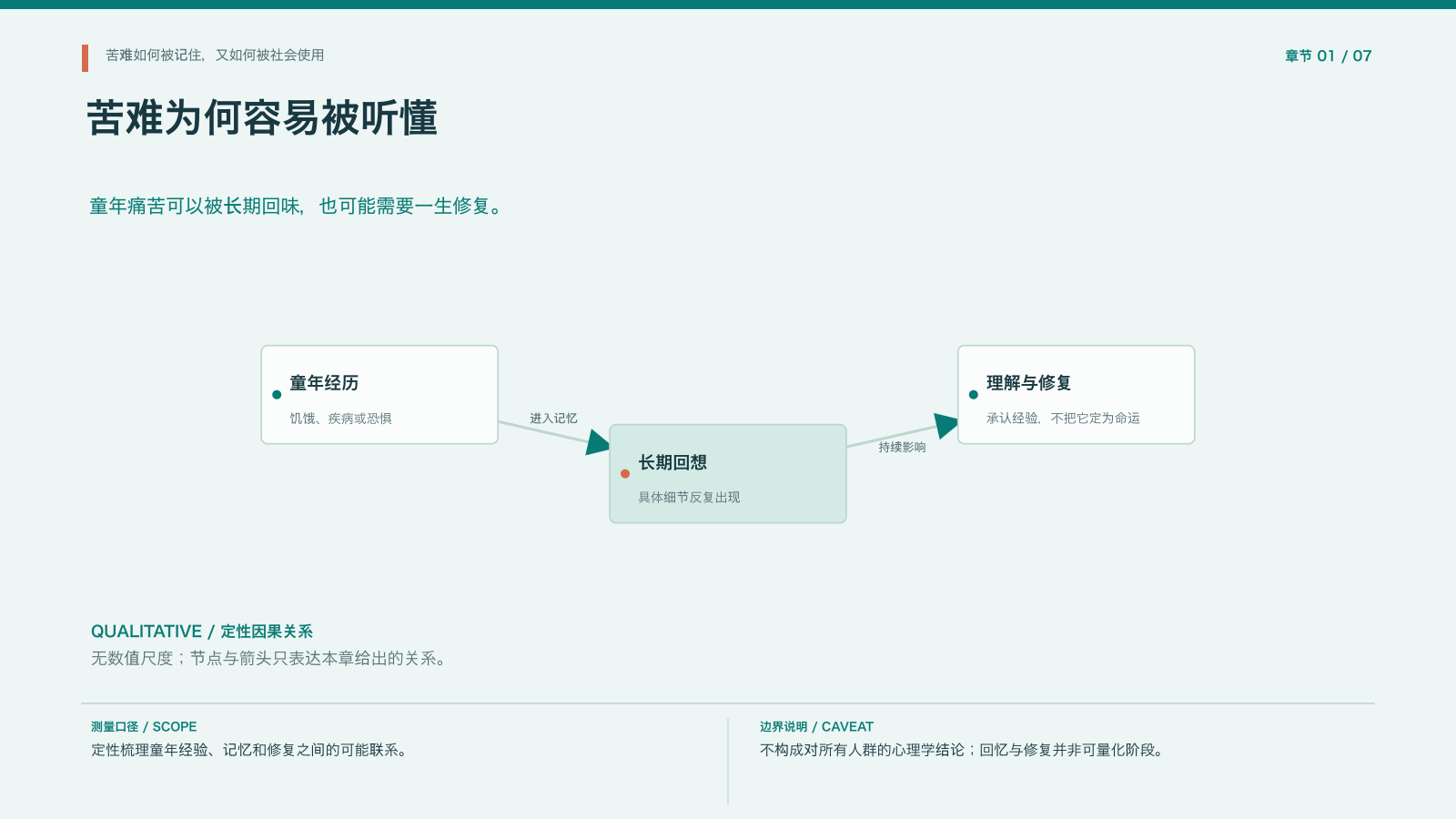
Task: Click the 边界说明 / CAVEAT label
Action: tap(816, 727)
